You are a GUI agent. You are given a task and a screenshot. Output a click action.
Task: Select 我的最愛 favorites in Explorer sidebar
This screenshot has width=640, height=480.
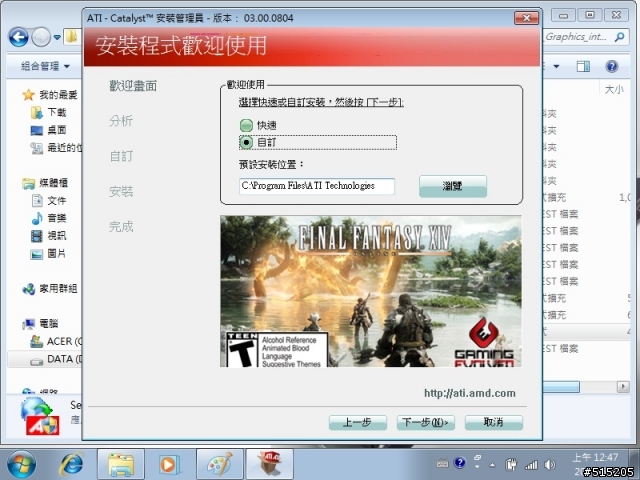pyautogui.click(x=50, y=95)
